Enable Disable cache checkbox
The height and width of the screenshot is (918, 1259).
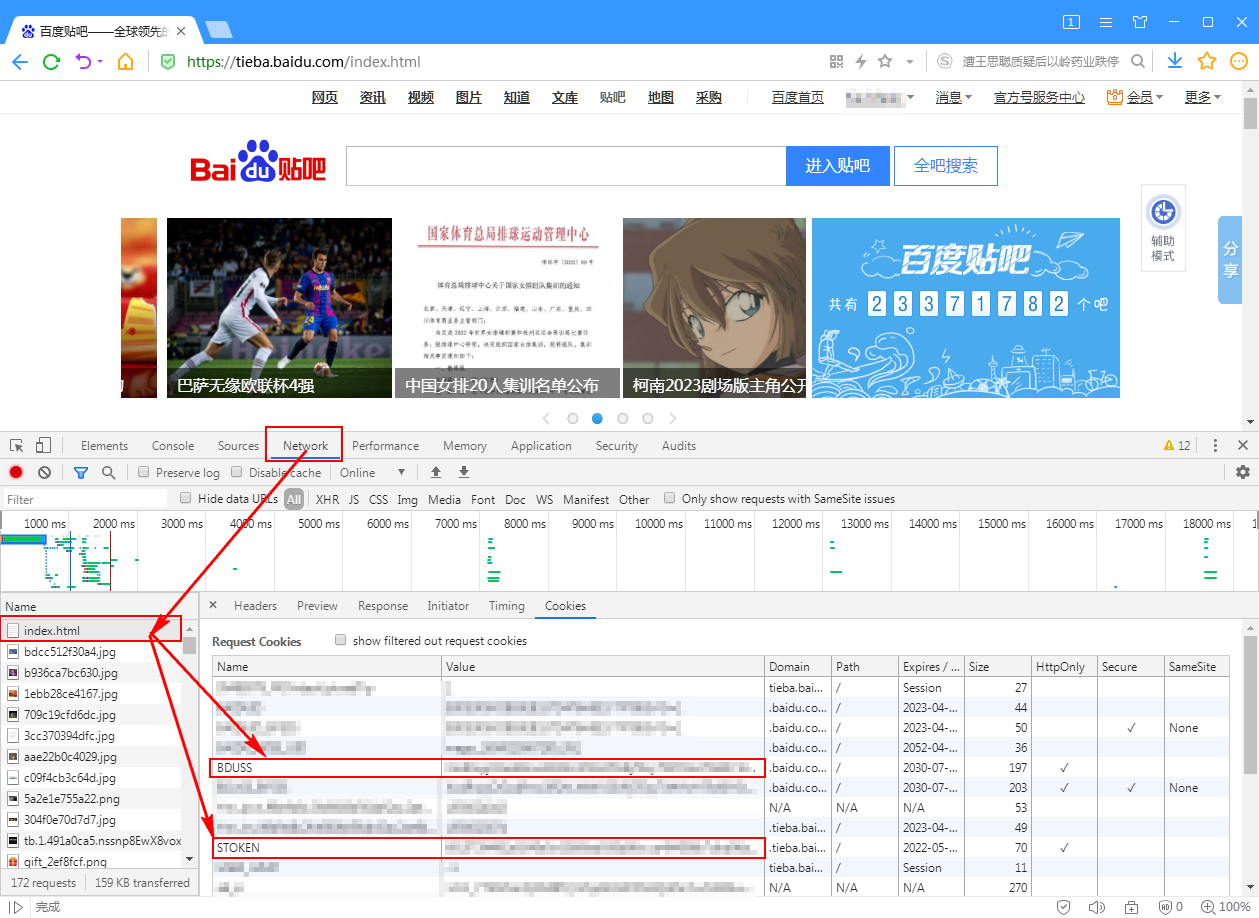[x=237, y=472]
